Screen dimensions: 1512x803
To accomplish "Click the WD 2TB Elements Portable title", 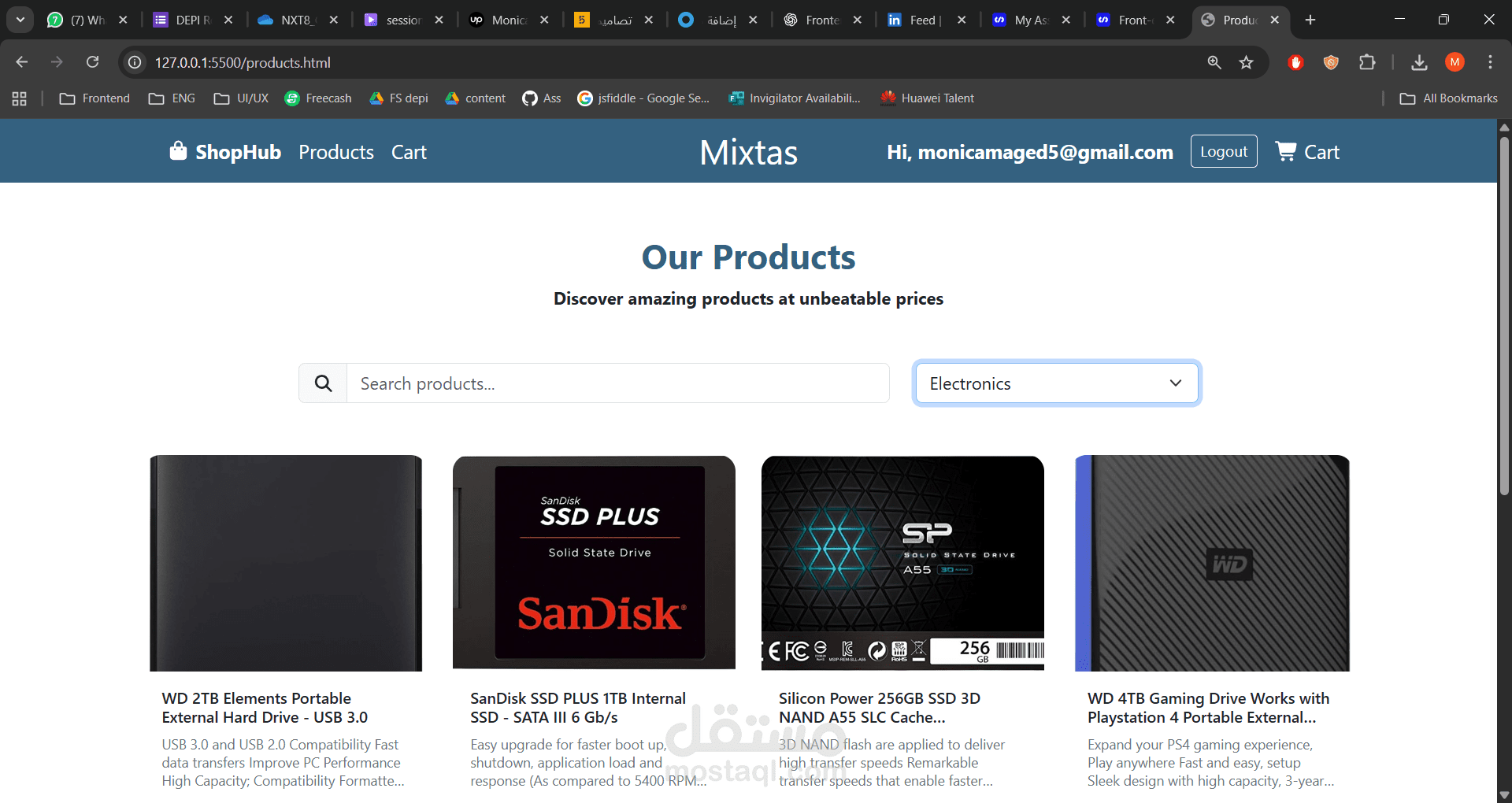I will pos(265,708).
